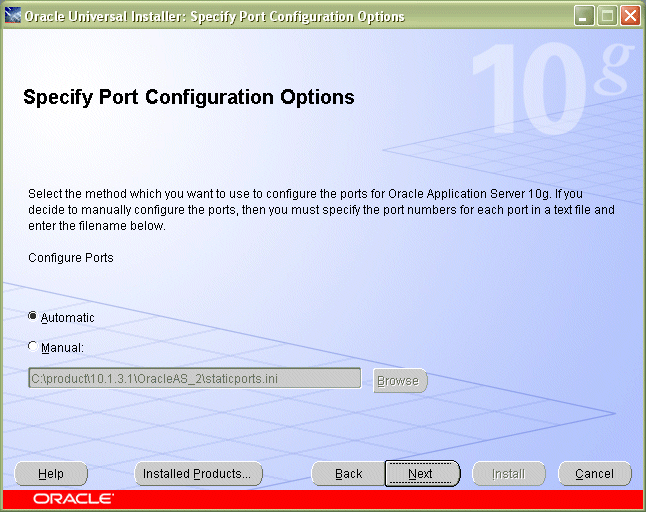Minimize the installer window
Screen dimensions: 646x512
click(584, 16)
